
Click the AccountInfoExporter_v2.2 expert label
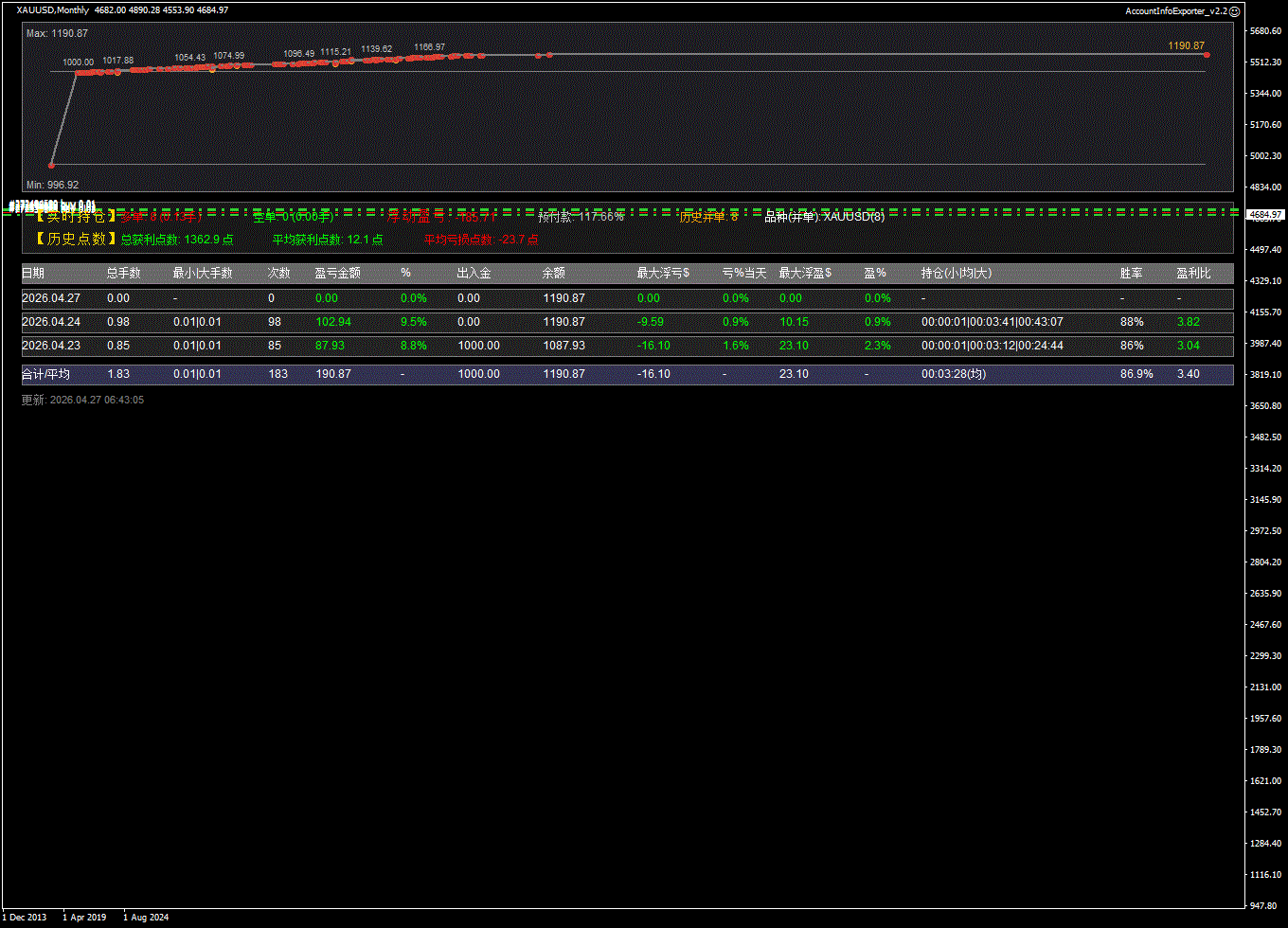[x=1175, y=10]
